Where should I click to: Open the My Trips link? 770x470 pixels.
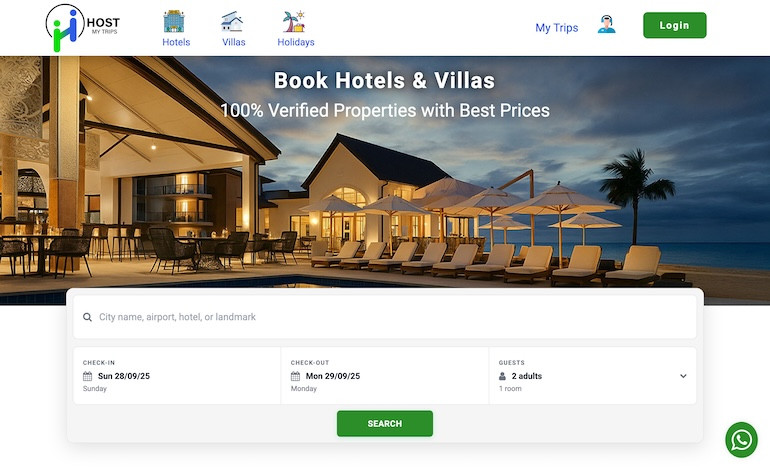556,28
